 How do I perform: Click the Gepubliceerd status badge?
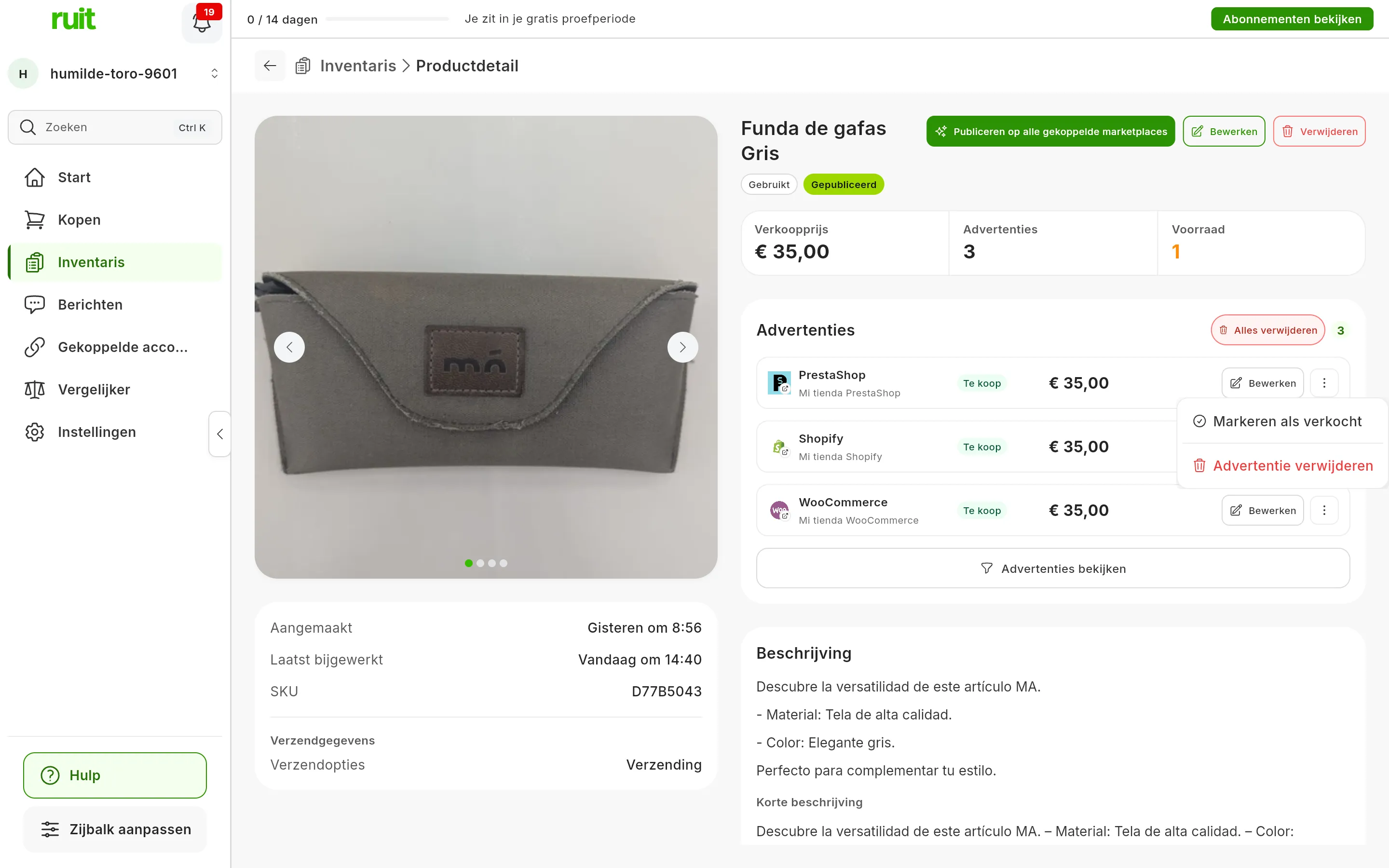(x=843, y=184)
